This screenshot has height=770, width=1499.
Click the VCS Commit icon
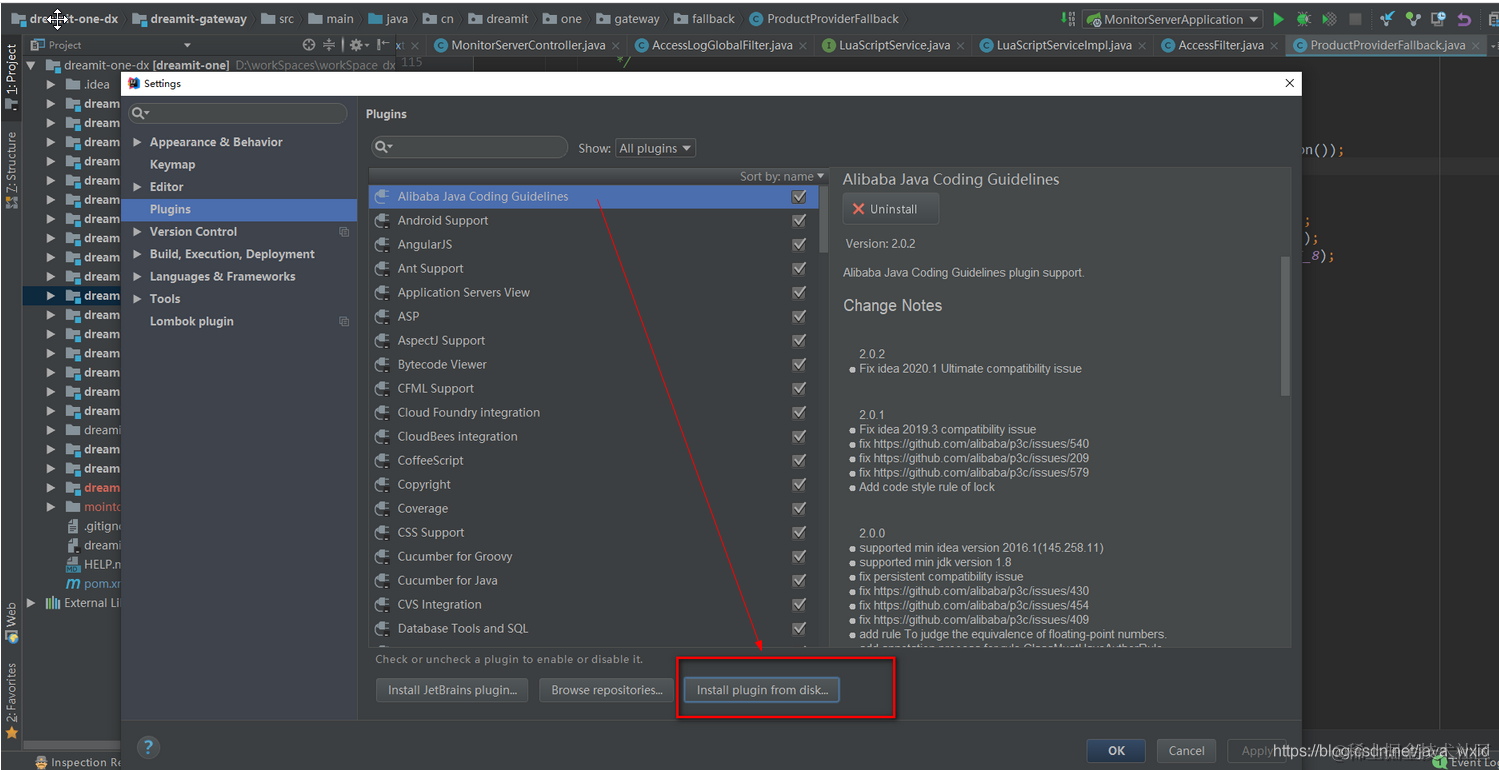pyautogui.click(x=1412, y=19)
